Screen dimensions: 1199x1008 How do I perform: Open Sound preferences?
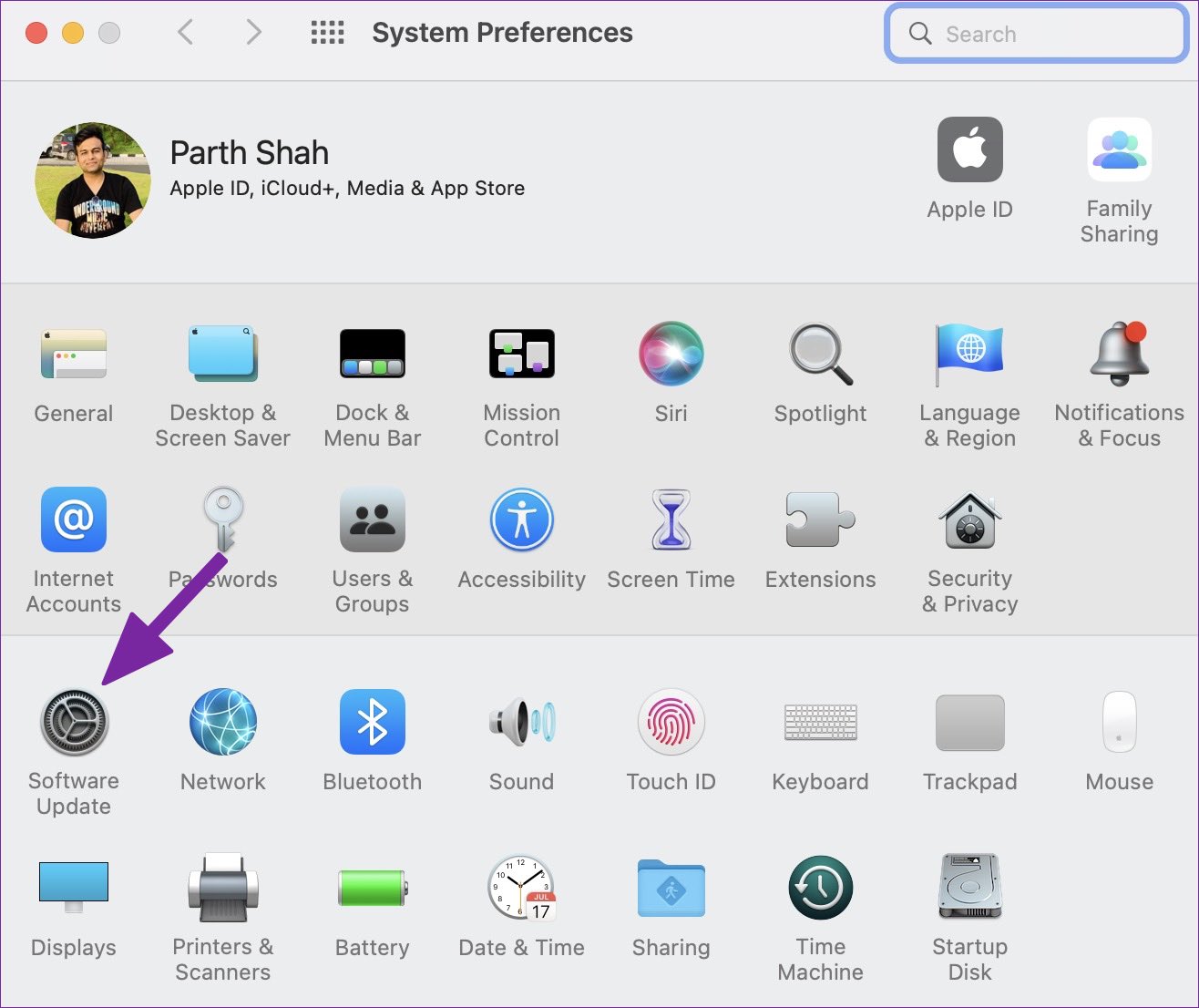coord(522,722)
